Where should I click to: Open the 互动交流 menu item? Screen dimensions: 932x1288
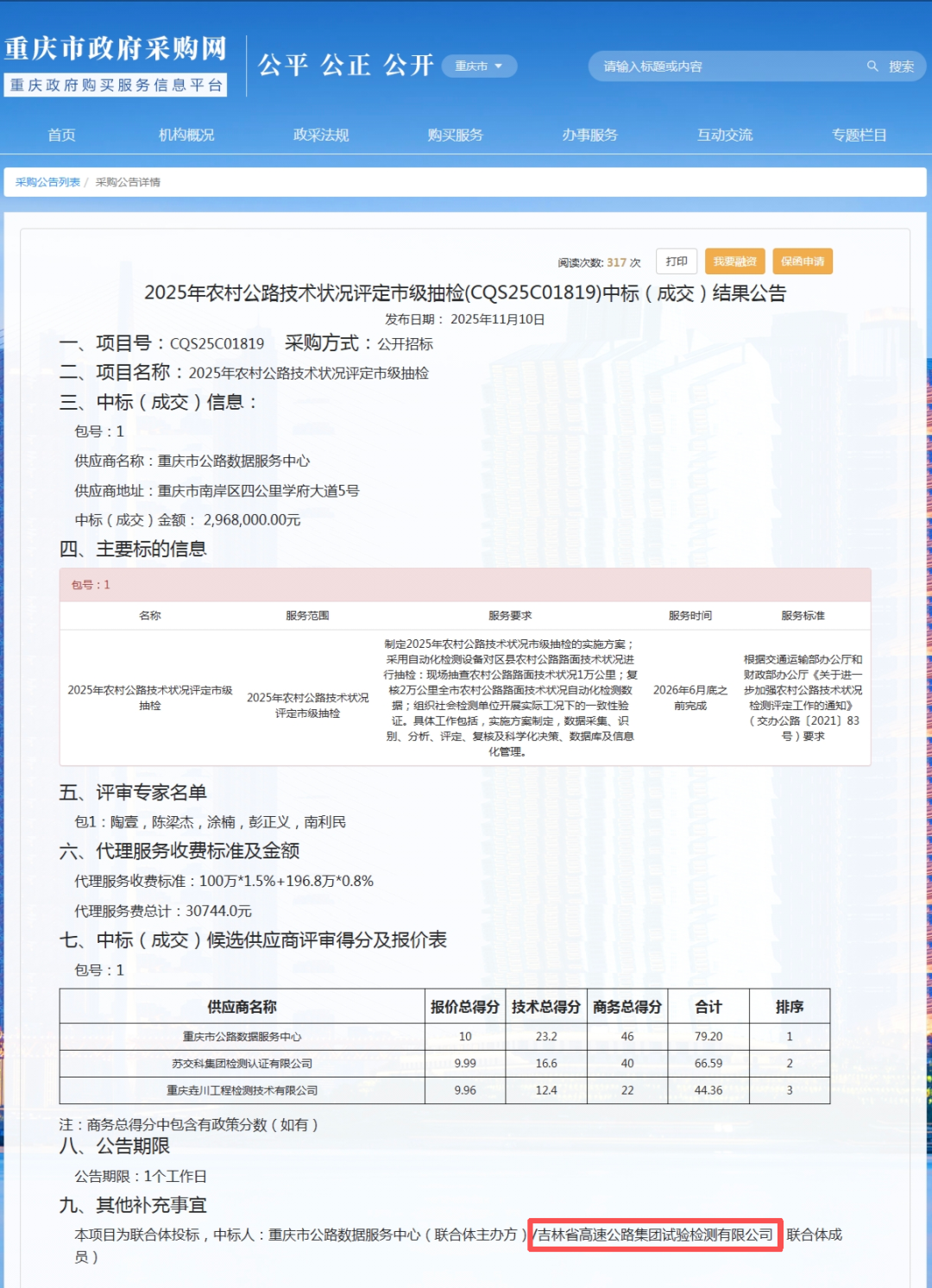[725, 135]
